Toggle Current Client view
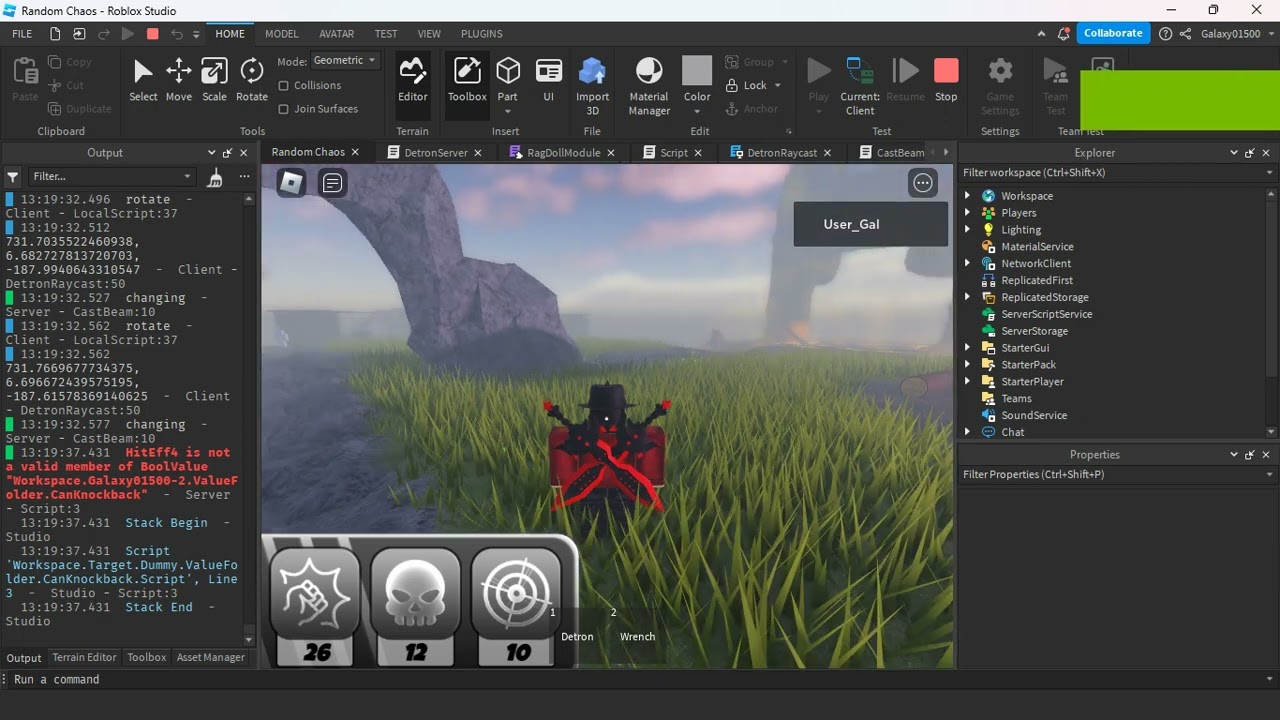 click(860, 86)
